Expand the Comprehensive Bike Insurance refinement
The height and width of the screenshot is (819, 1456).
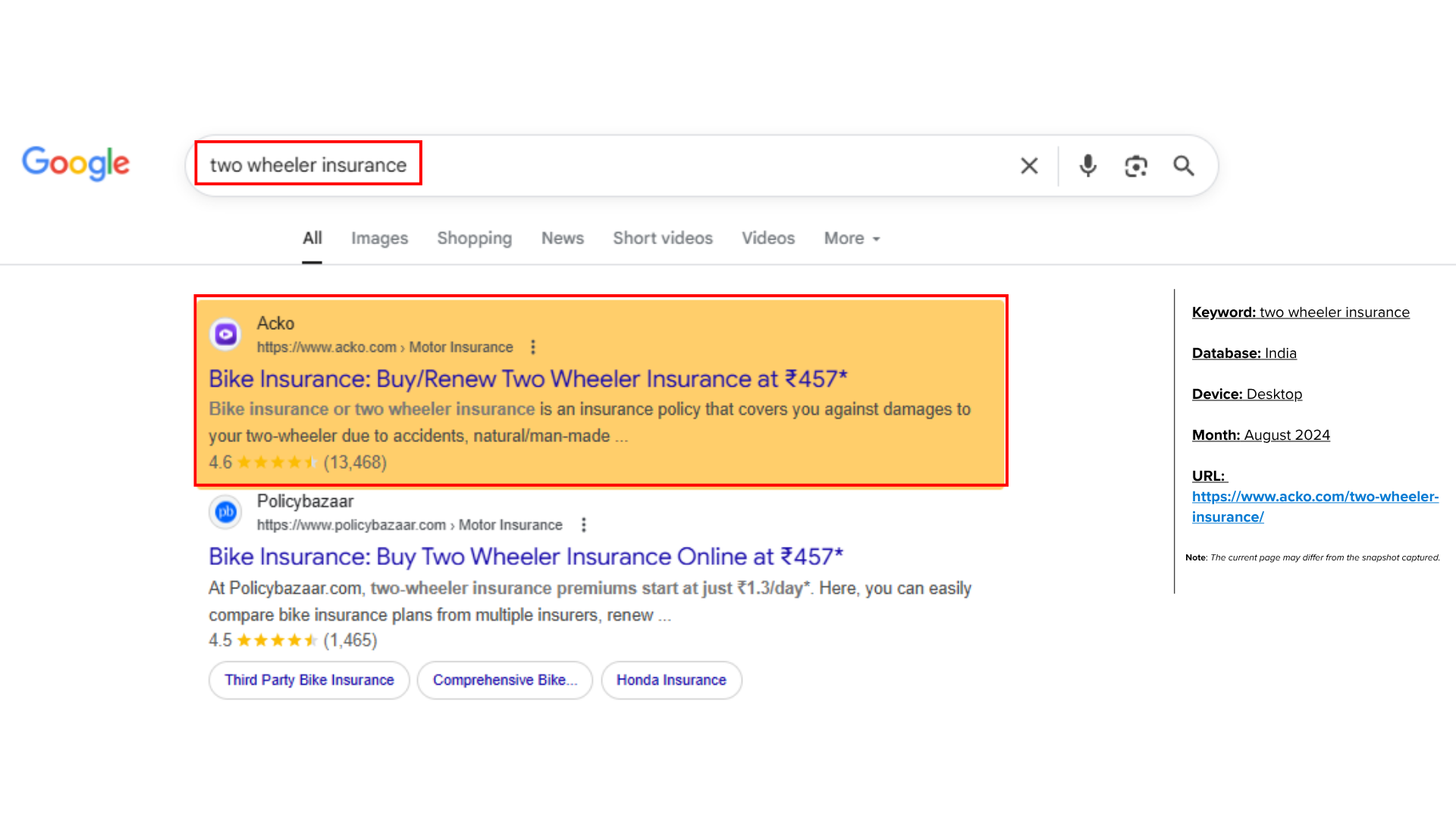(x=504, y=680)
